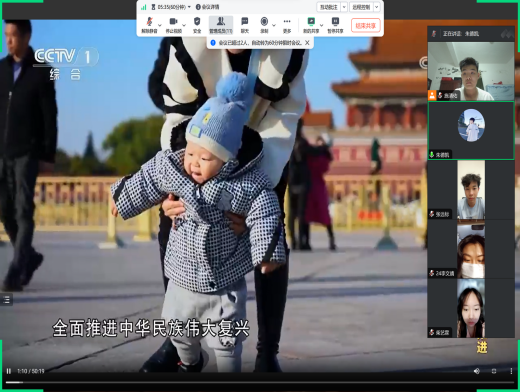
Task: Open the playlist sidebar toggle icon at left edge
Action: [x=6, y=300]
